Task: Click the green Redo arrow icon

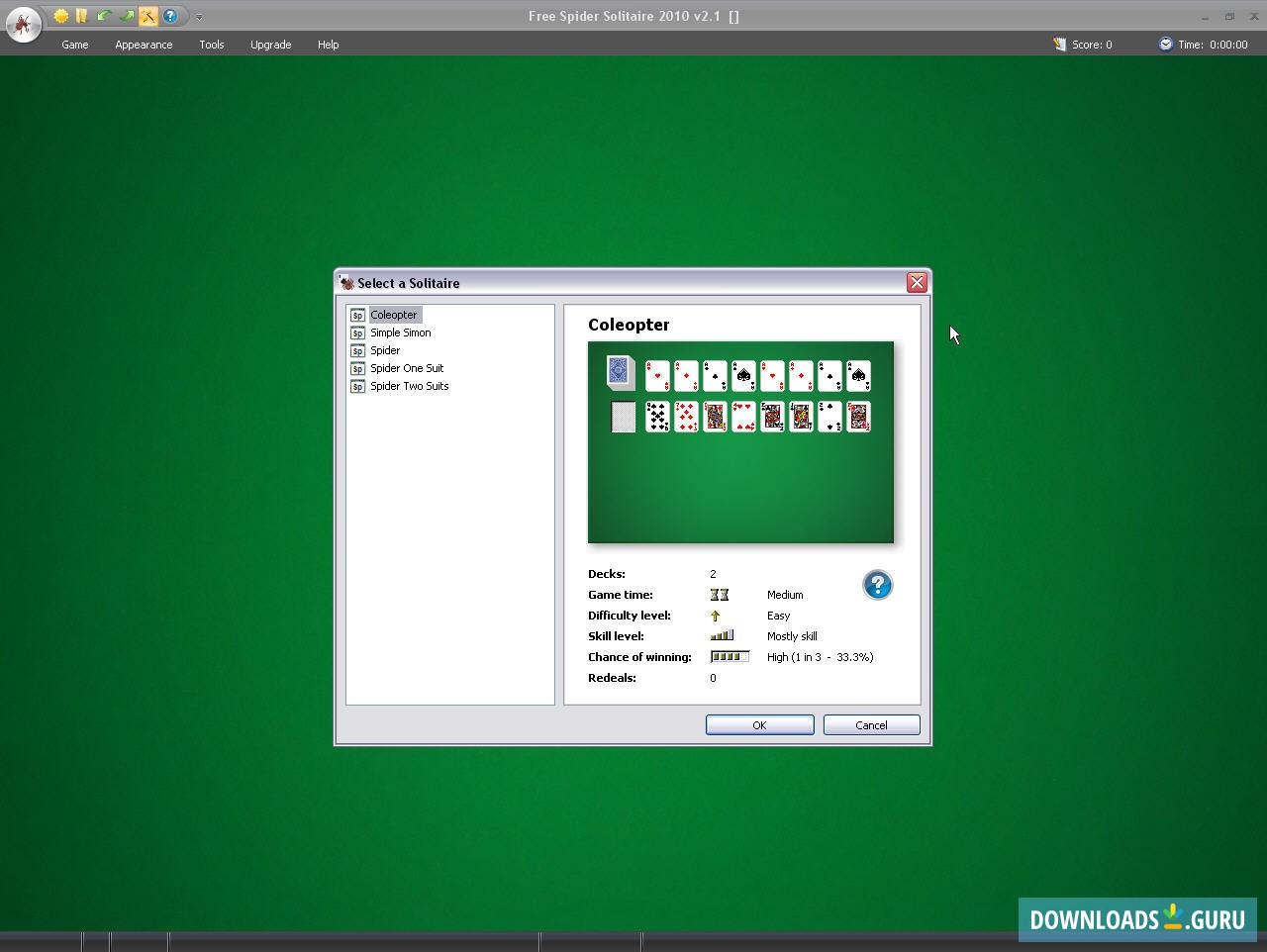Action: (126, 16)
